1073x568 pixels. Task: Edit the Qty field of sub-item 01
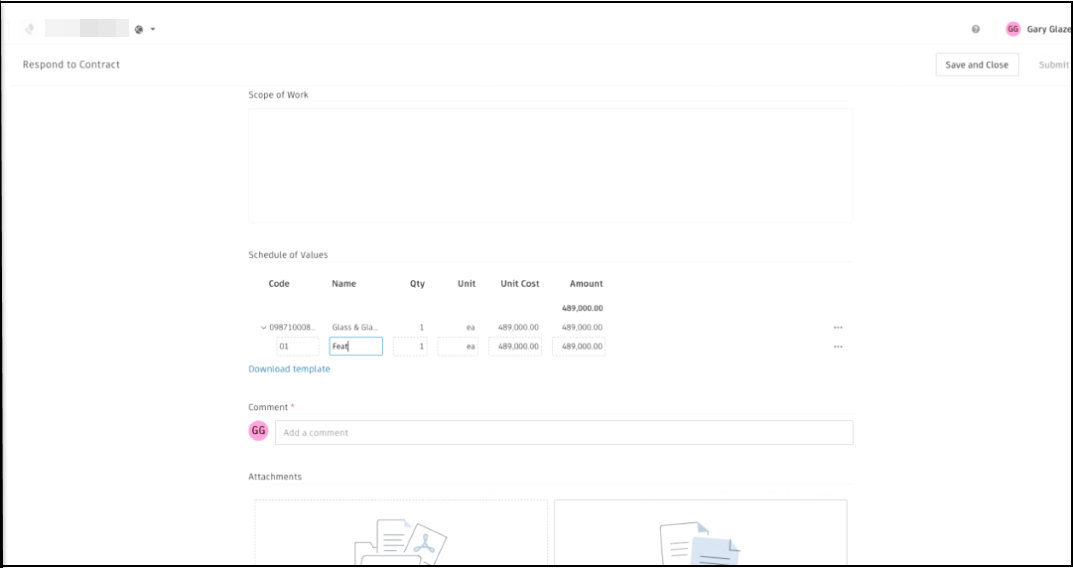410,346
